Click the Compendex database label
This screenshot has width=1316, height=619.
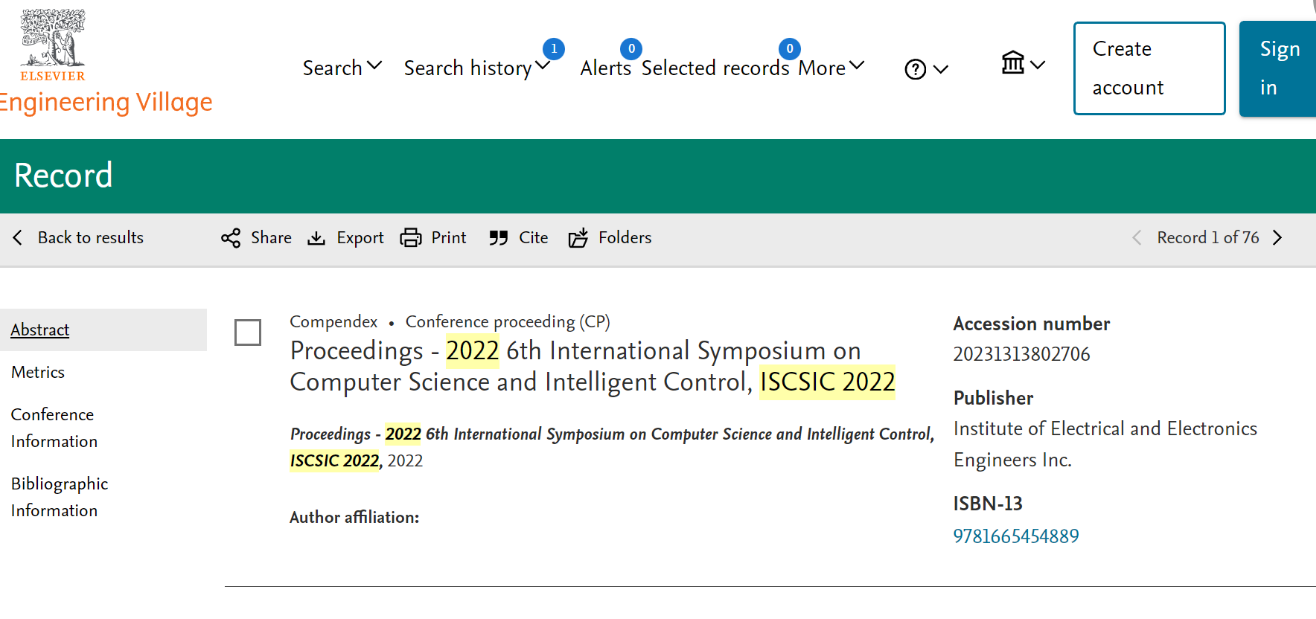pyautogui.click(x=334, y=322)
